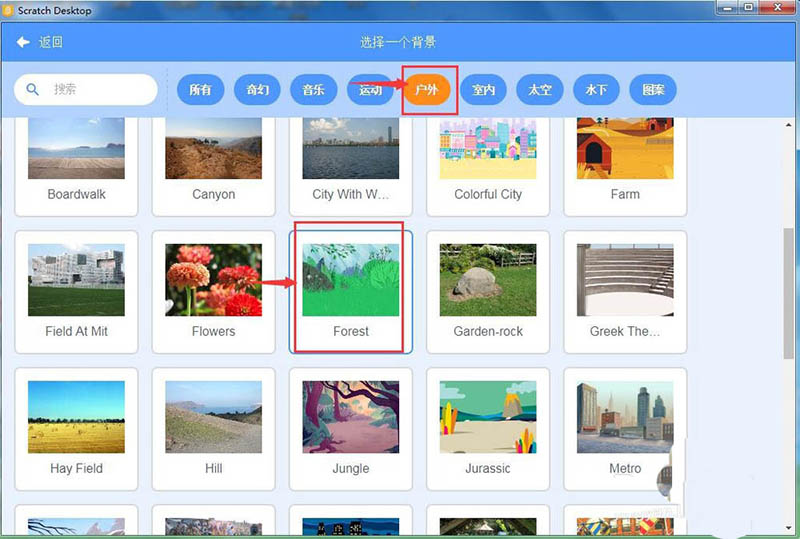Select the 户外 category filter
This screenshot has width=800, height=539.
click(x=427, y=89)
